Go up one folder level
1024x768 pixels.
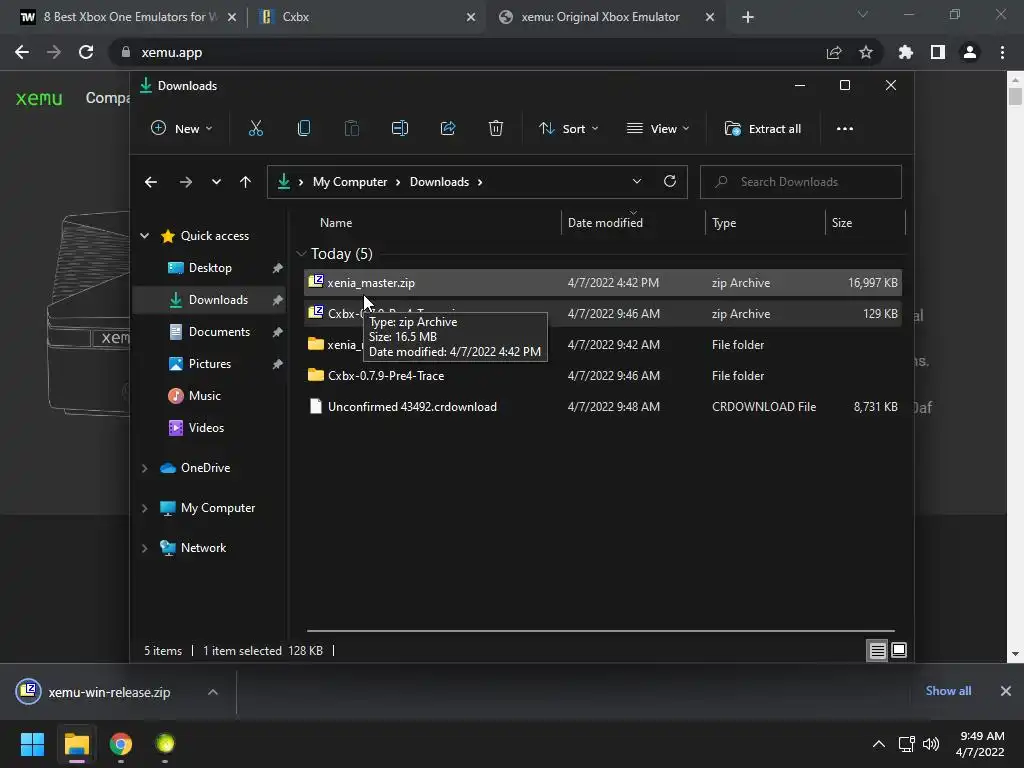point(245,182)
